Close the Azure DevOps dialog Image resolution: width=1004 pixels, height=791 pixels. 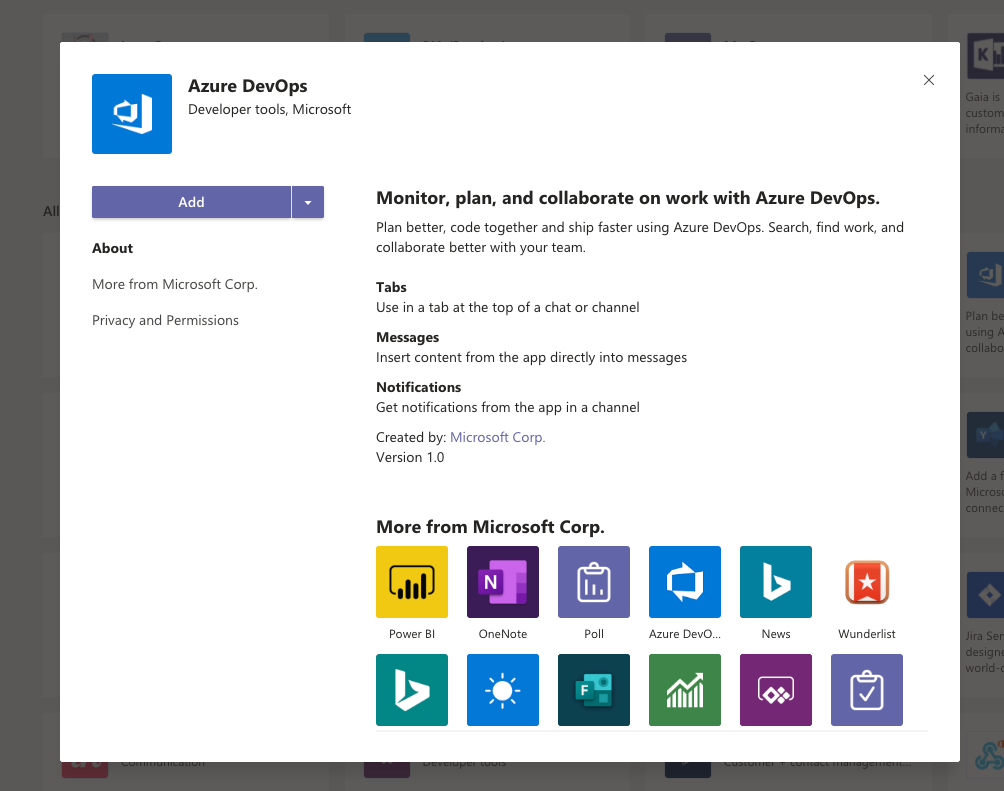928,80
